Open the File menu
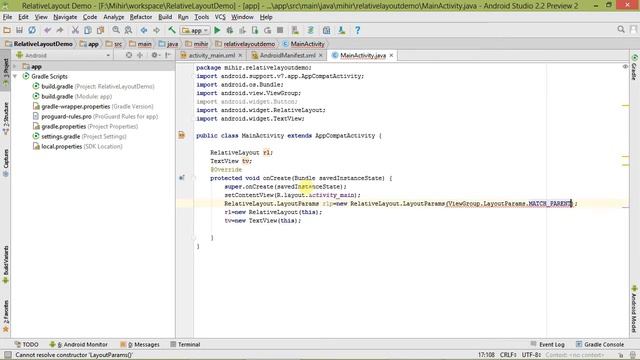Viewport: 640px width, 360px height. tap(7, 17)
